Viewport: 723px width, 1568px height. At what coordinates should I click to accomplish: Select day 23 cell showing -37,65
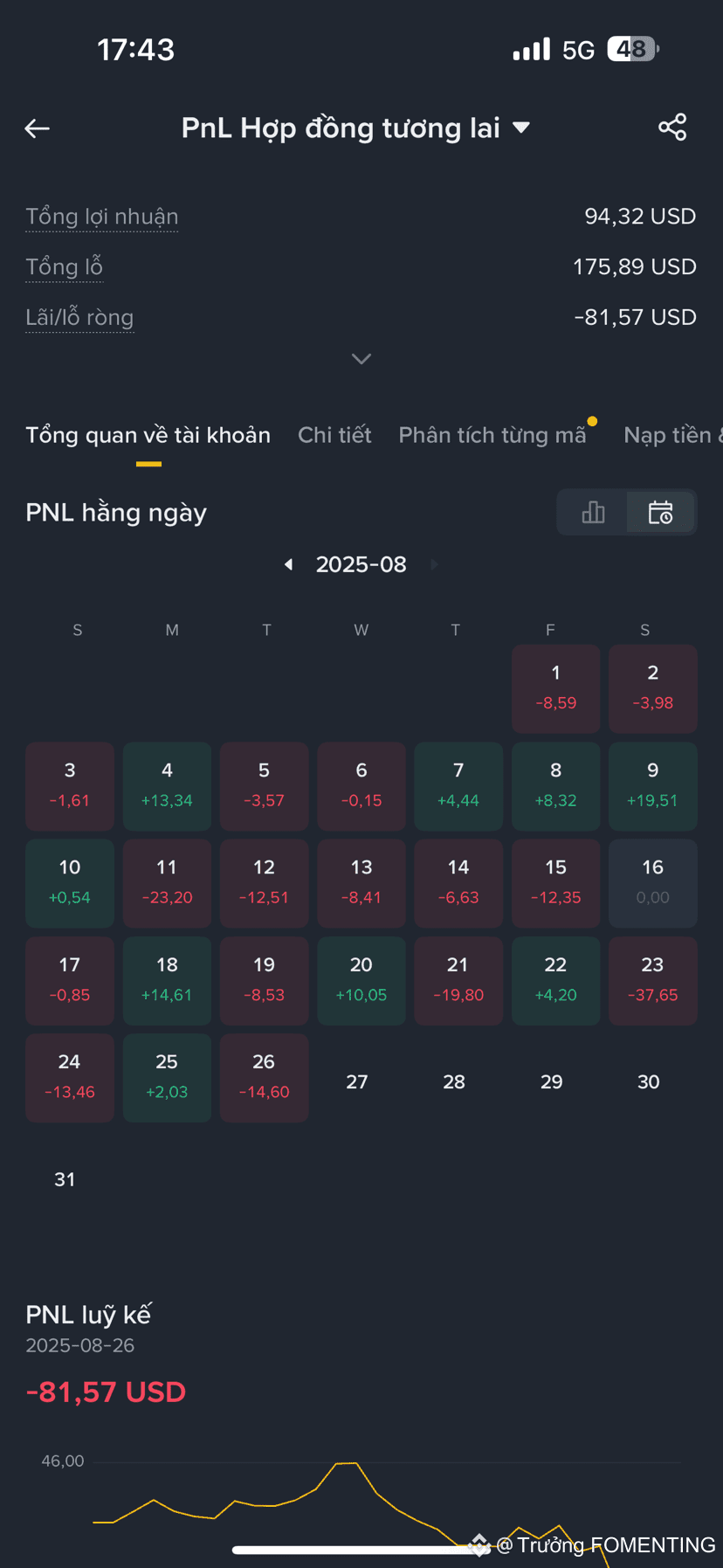(x=652, y=980)
